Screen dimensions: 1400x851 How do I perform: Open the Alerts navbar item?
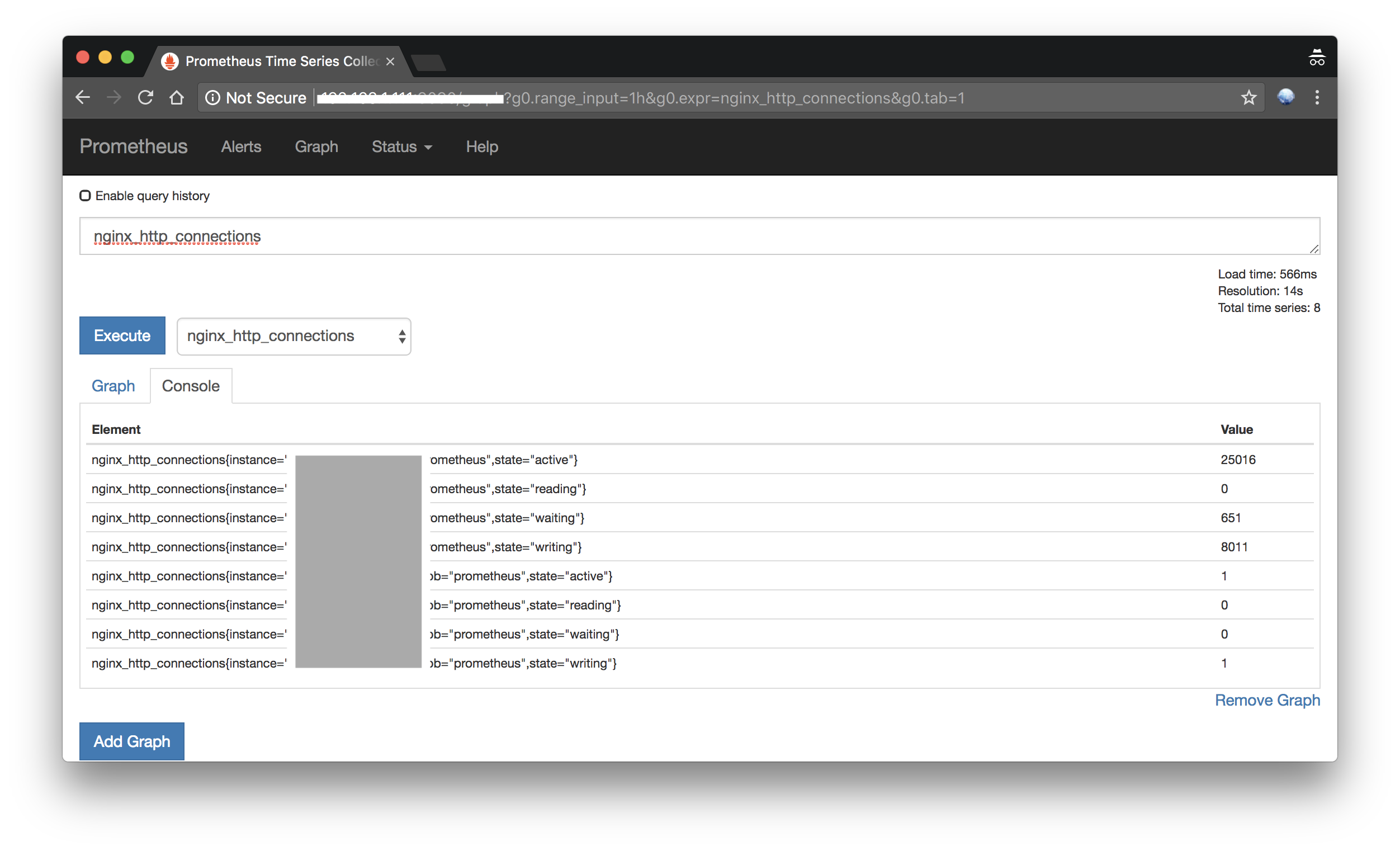(241, 146)
